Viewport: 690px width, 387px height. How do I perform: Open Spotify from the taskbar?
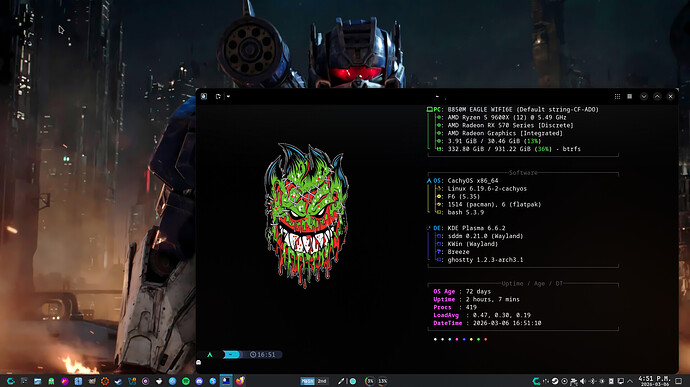click(x=186, y=381)
